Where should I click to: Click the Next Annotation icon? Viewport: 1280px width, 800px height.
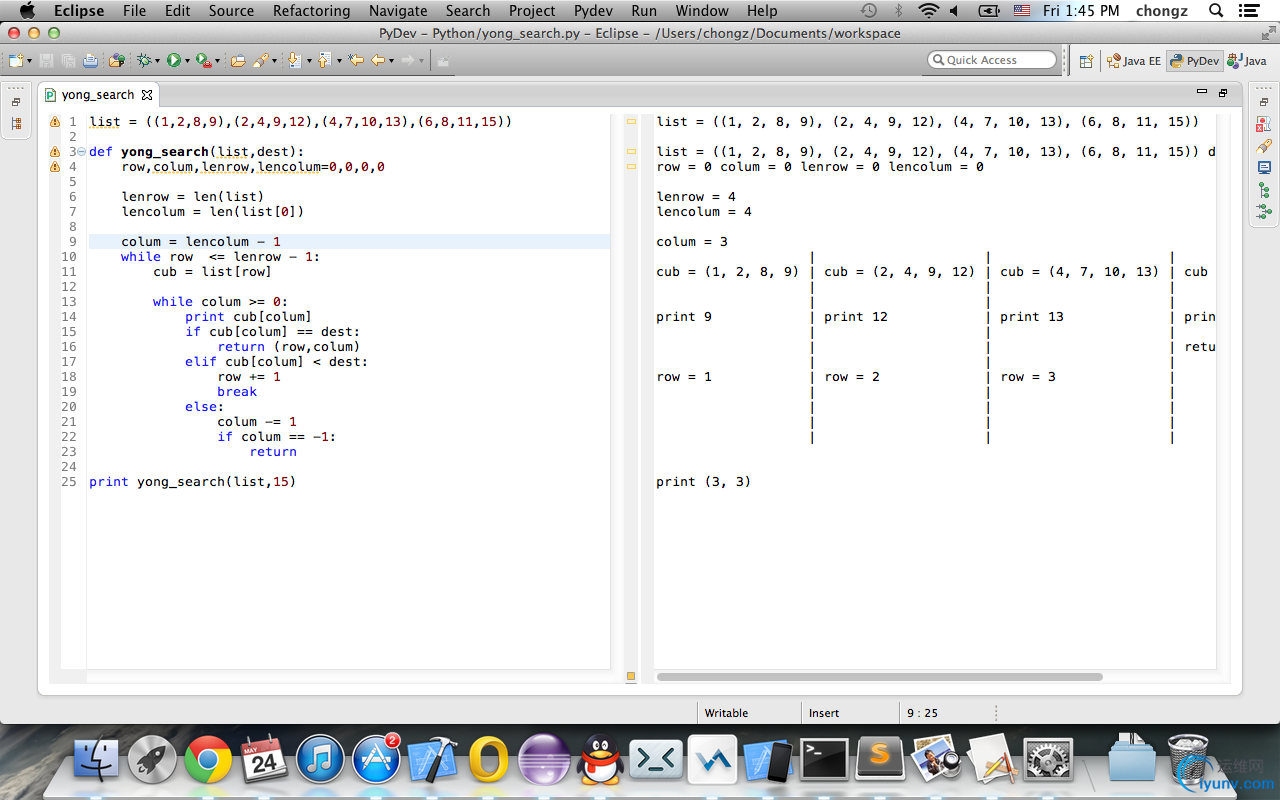pos(294,61)
